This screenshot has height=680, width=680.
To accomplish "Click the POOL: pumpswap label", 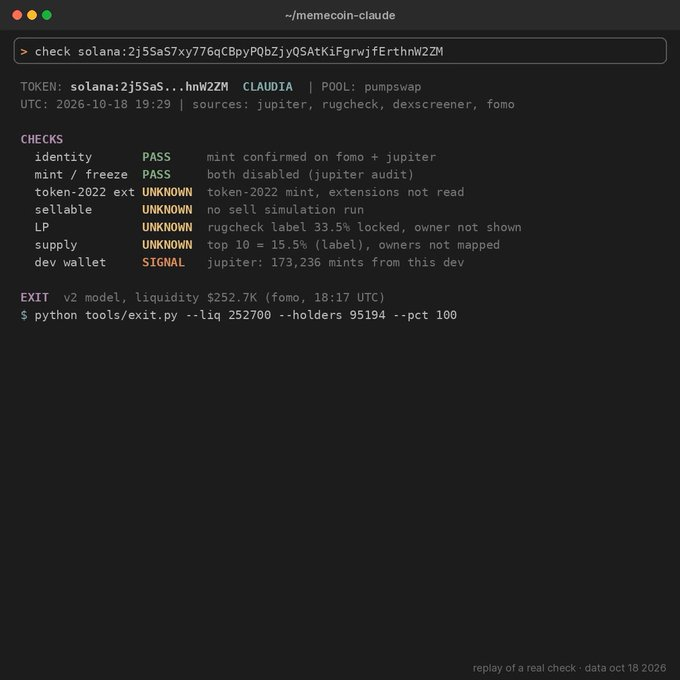I will (x=371, y=87).
